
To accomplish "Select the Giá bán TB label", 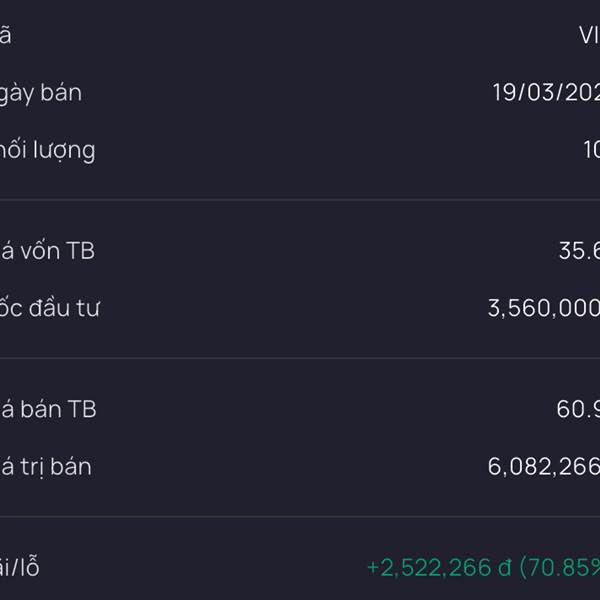I will (48, 409).
